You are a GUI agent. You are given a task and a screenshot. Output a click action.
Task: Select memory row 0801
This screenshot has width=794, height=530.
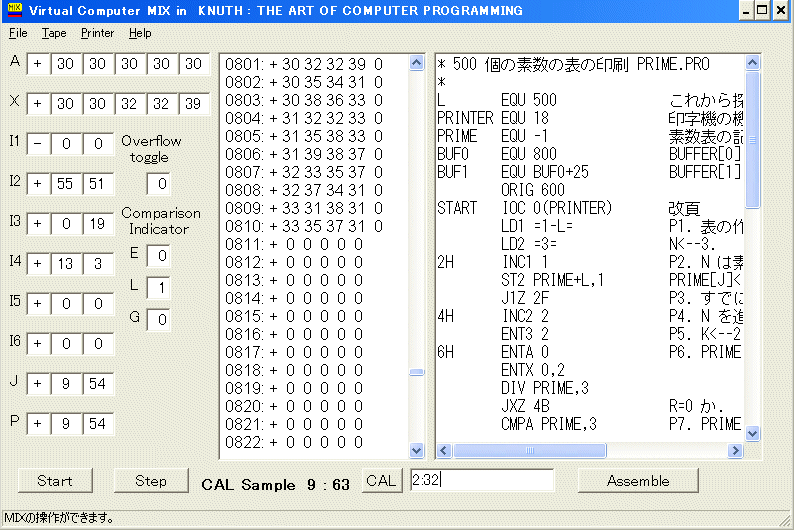[304, 64]
